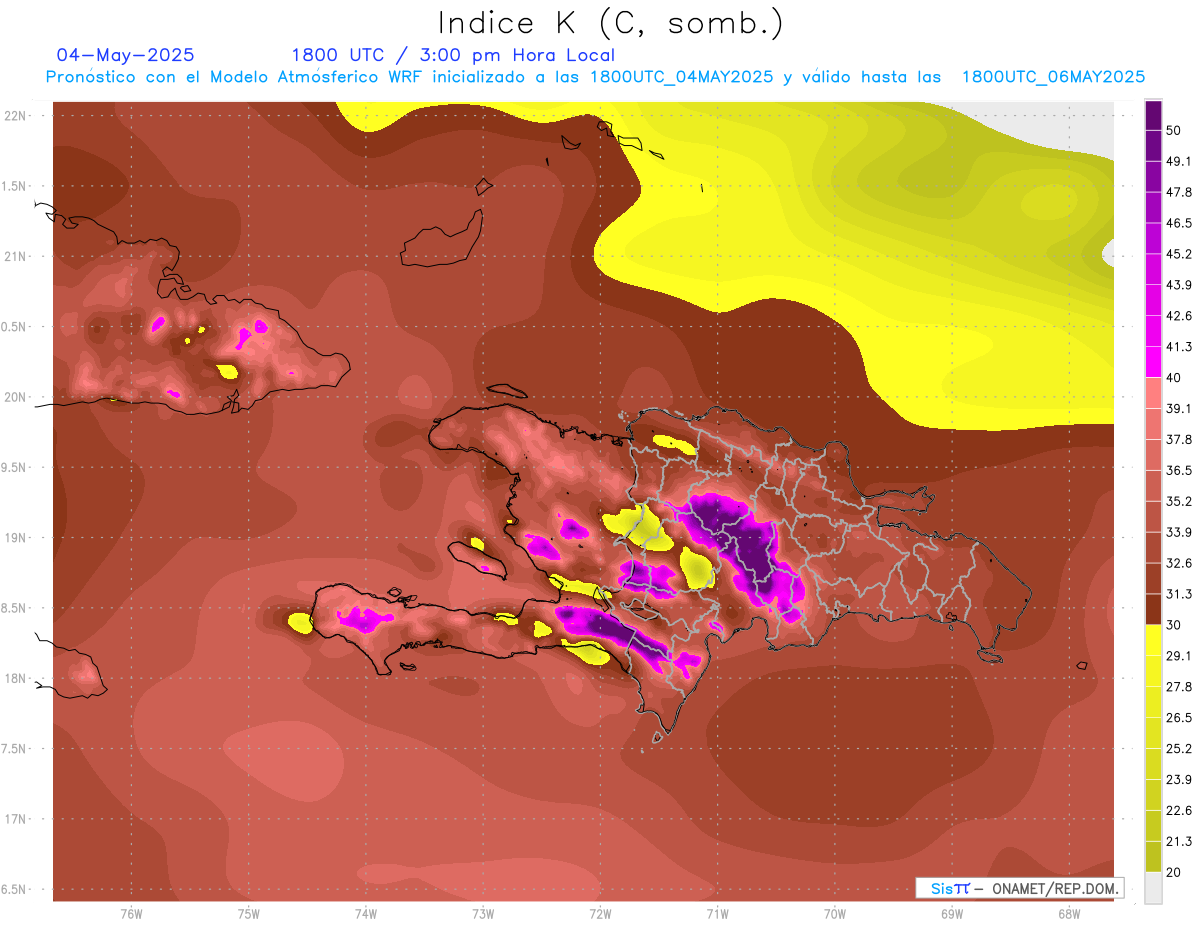Pick the colorbar value "29.1"
Viewport: 1200px width, 927px height.
pos(1179,655)
